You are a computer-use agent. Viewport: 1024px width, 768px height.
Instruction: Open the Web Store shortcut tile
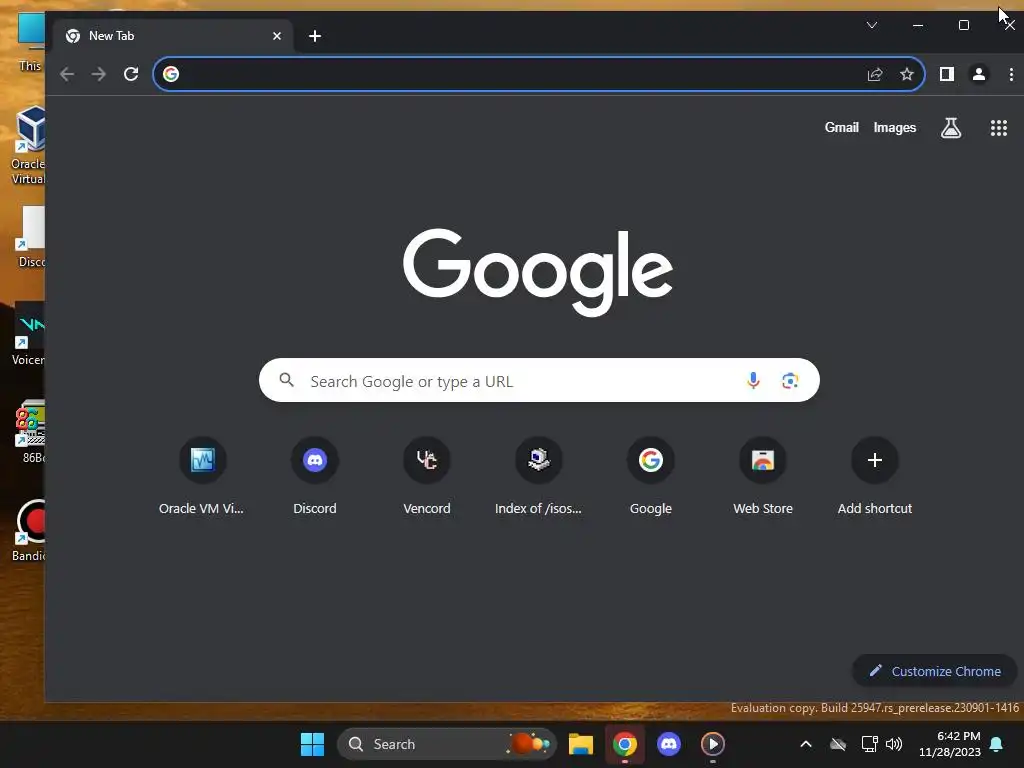[x=763, y=477]
